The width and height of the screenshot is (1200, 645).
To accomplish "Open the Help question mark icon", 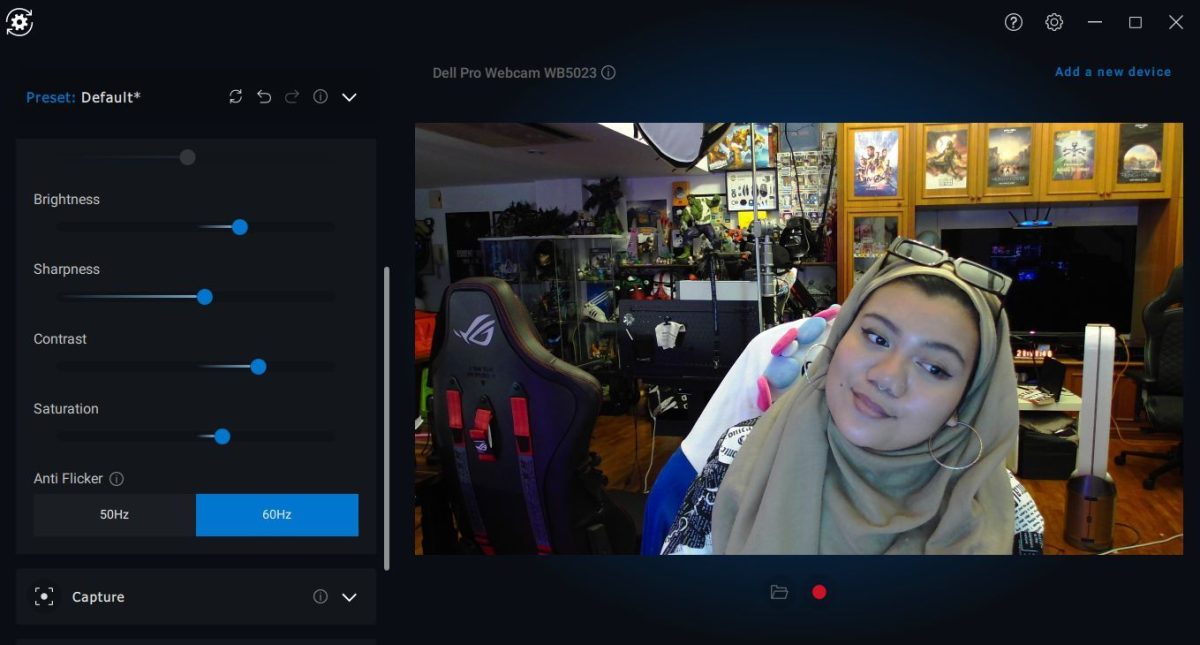I will click(x=1014, y=22).
